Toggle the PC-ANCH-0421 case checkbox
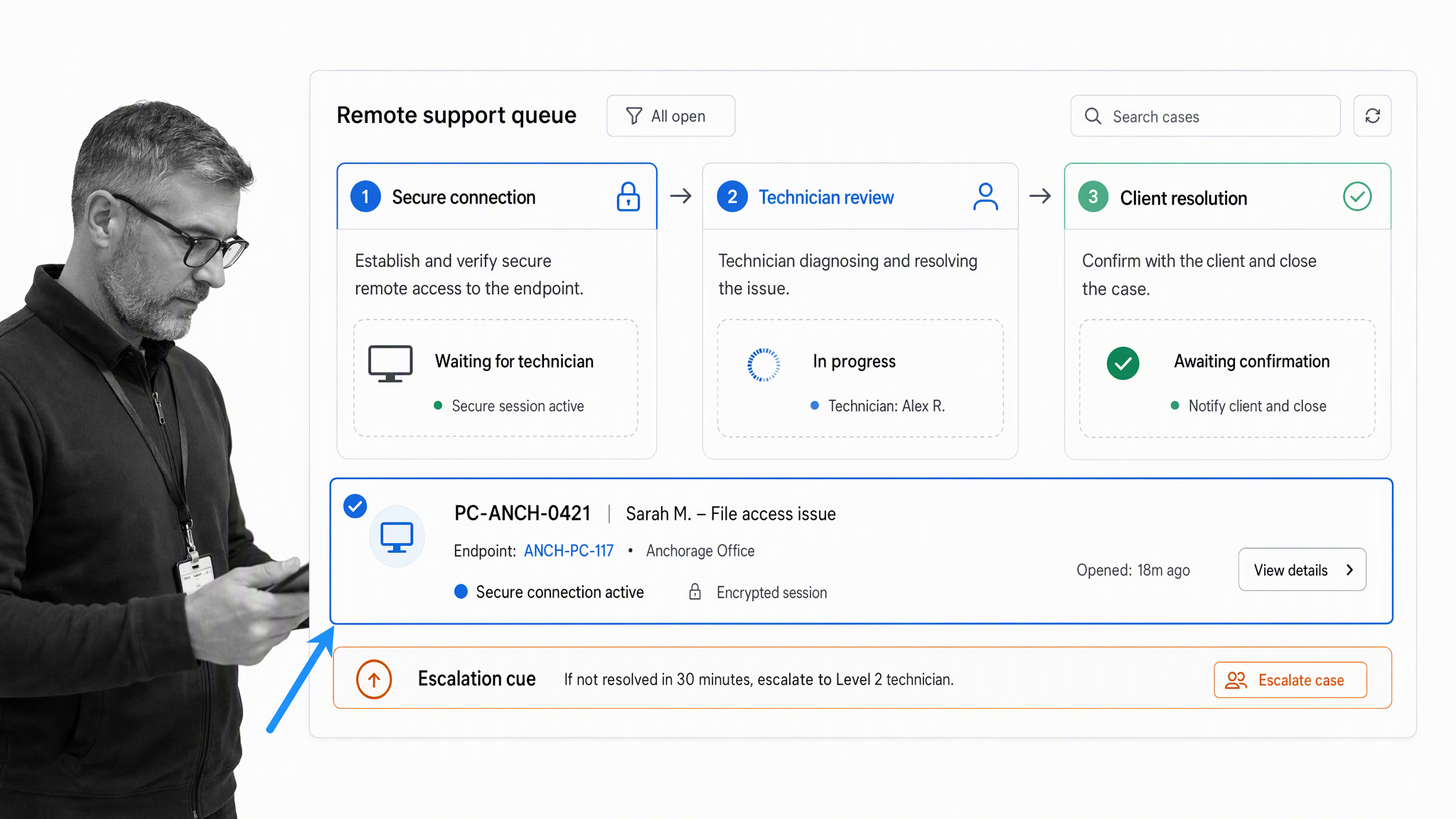The width and height of the screenshot is (1456, 819). (x=355, y=506)
